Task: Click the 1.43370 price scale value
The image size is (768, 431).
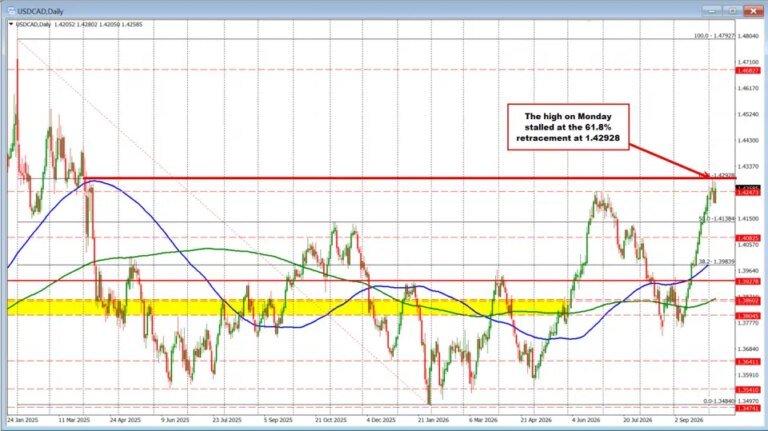Action: 748,167
